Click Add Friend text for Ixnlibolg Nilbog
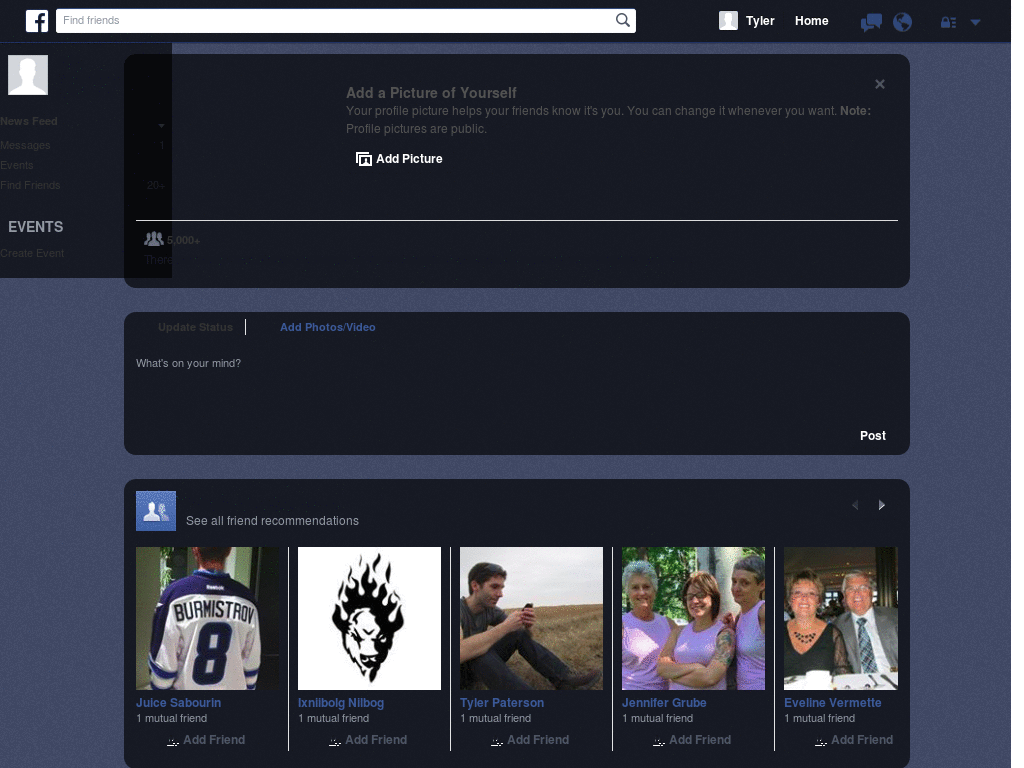Image resolution: width=1024 pixels, height=768 pixels. pos(376,740)
